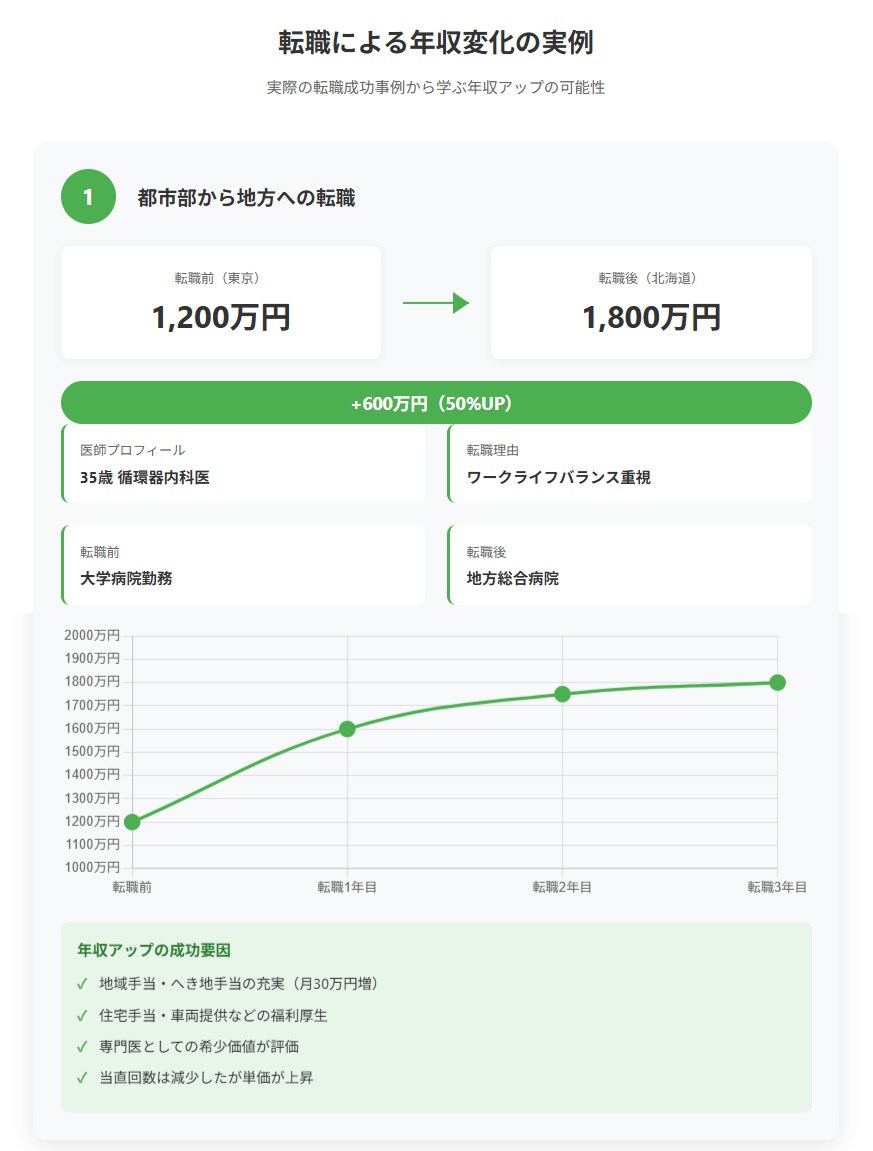
Task: Click the chart data point at 転職前
Action: coord(132,822)
